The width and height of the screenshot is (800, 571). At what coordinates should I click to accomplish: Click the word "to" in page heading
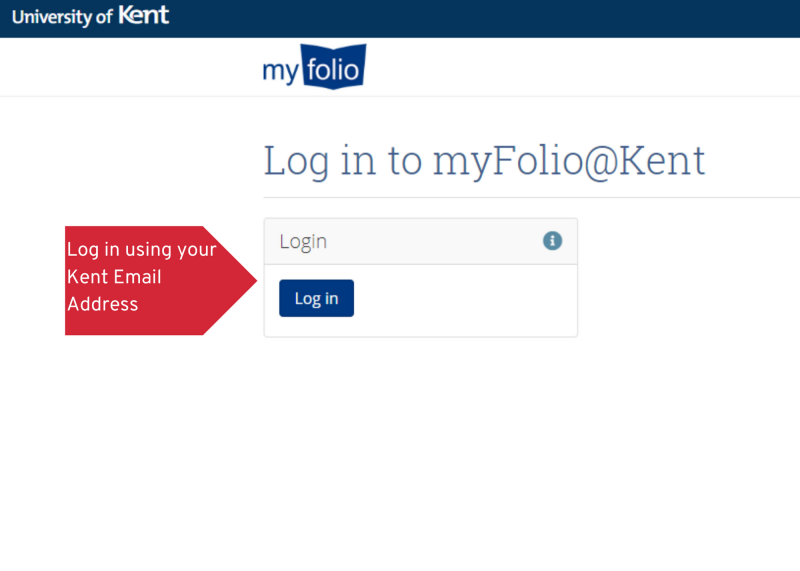405,161
